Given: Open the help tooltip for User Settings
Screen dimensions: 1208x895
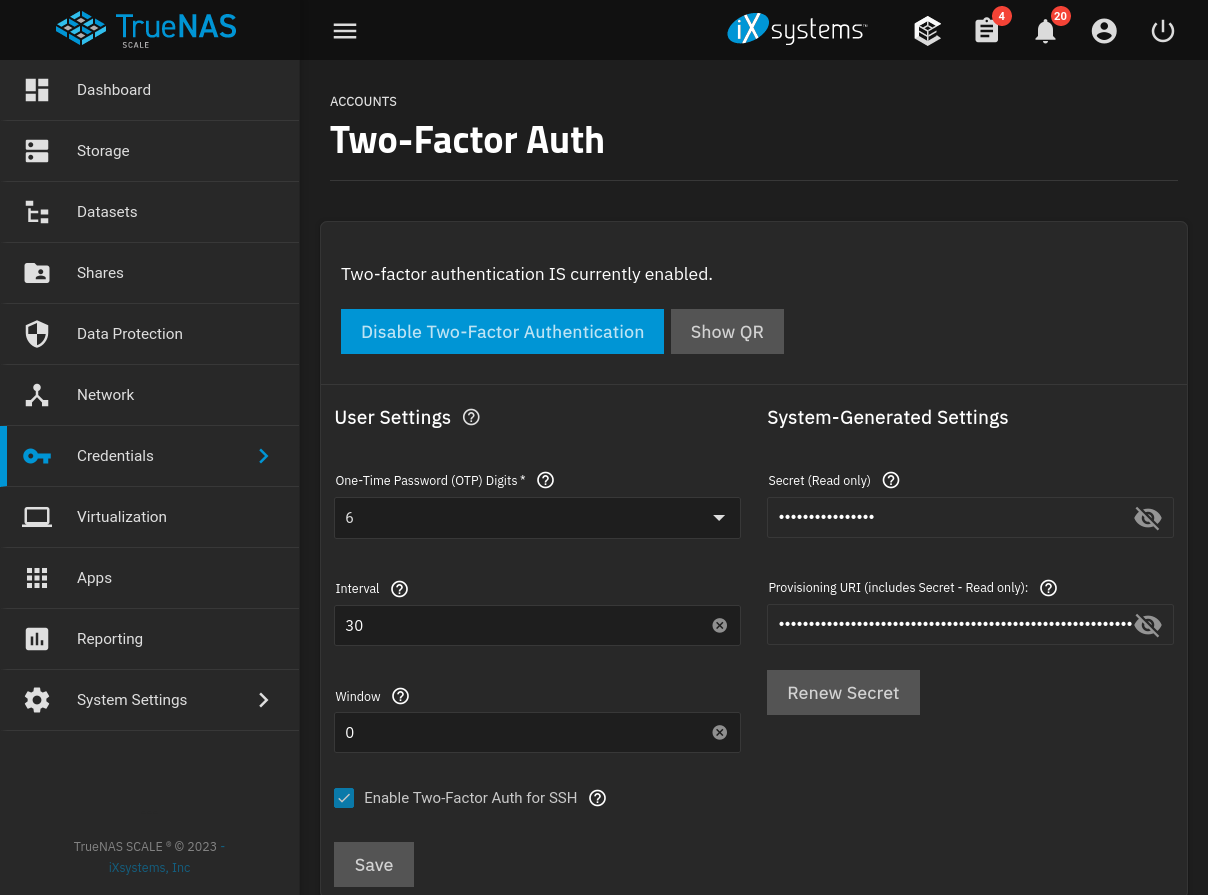Looking at the screenshot, I should pyautogui.click(x=470, y=417).
